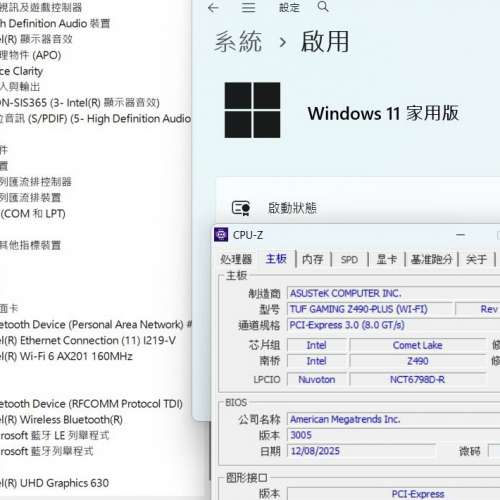Click the Comet Lake chipset value
Viewport: 500px width, 500px height.
click(417, 345)
